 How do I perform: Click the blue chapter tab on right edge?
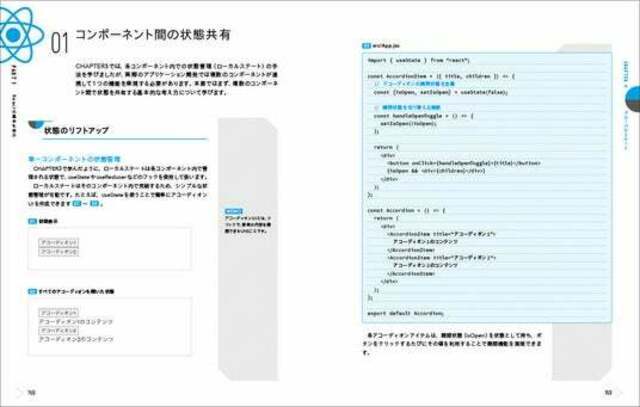coord(633,98)
